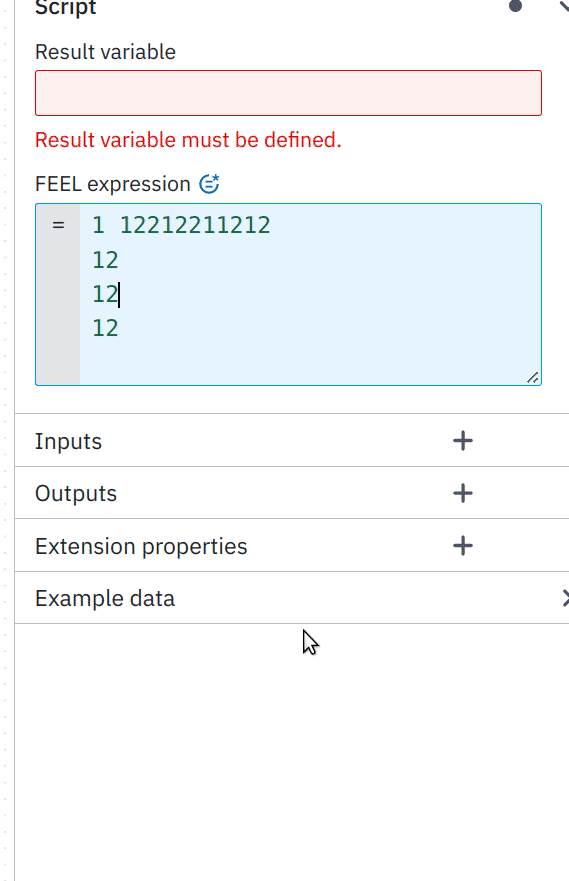This screenshot has height=881, width=569.
Task: Expand the Example data section arrow
Action: 565,598
